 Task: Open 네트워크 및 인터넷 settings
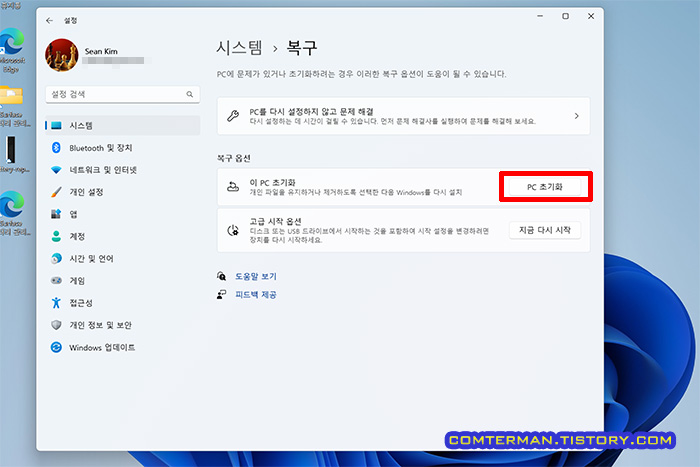click(x=103, y=170)
